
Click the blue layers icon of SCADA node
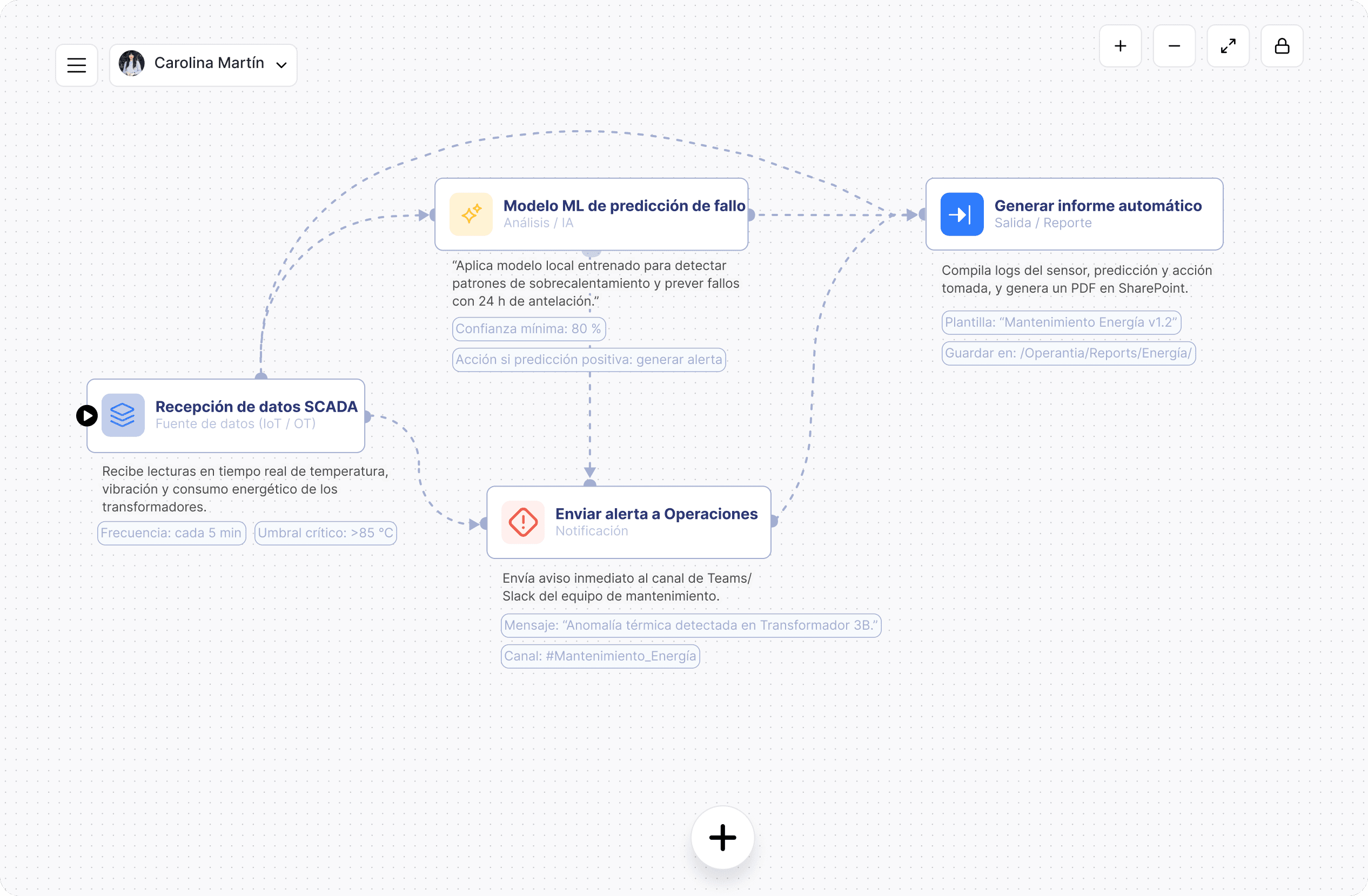tap(123, 415)
